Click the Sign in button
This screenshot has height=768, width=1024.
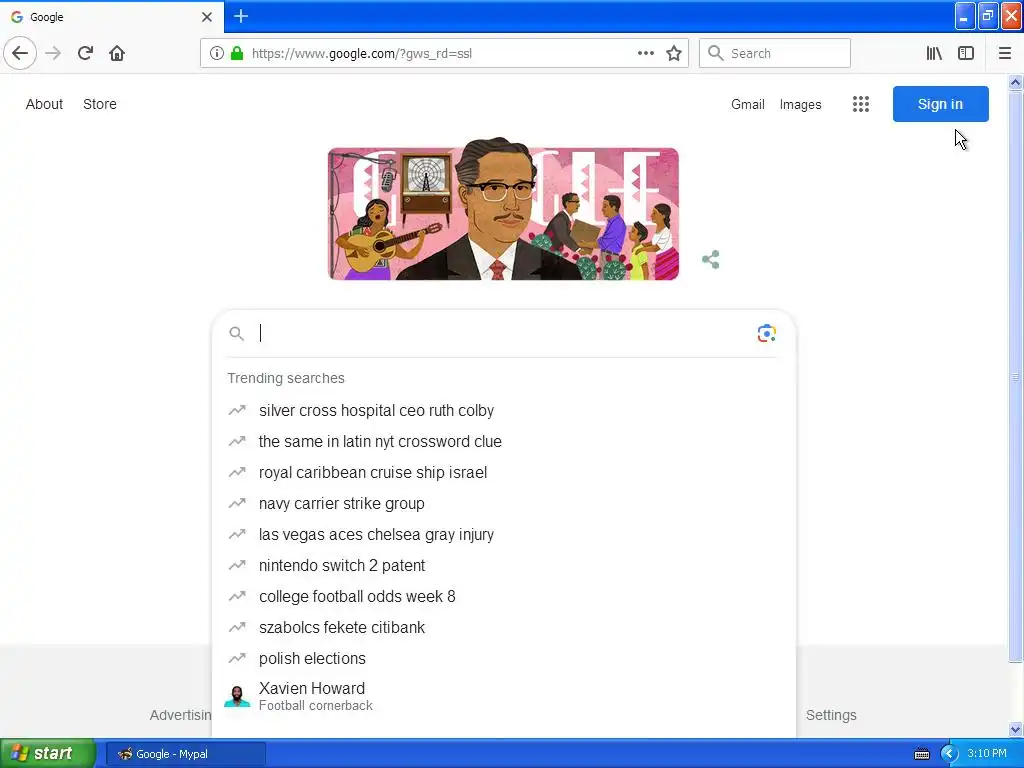click(x=940, y=104)
